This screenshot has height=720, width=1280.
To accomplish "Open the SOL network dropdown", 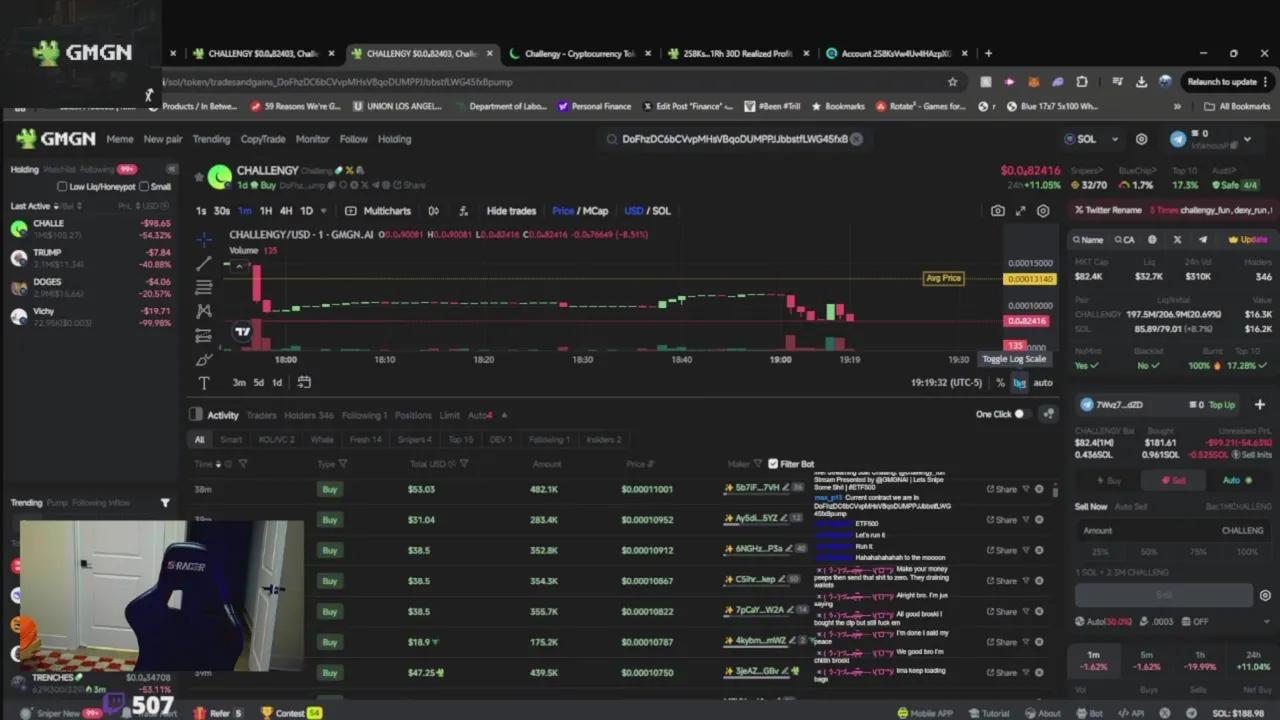I will click(1087, 139).
